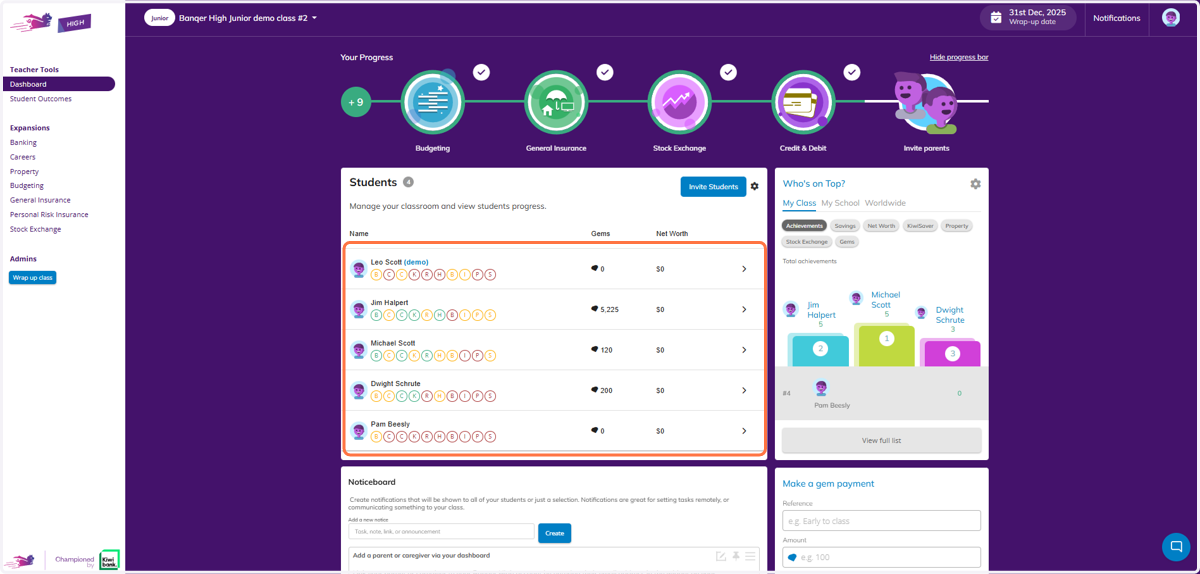This screenshot has width=1200, height=574.
Task: Focus the gem payment Amount field
Action: [881, 557]
